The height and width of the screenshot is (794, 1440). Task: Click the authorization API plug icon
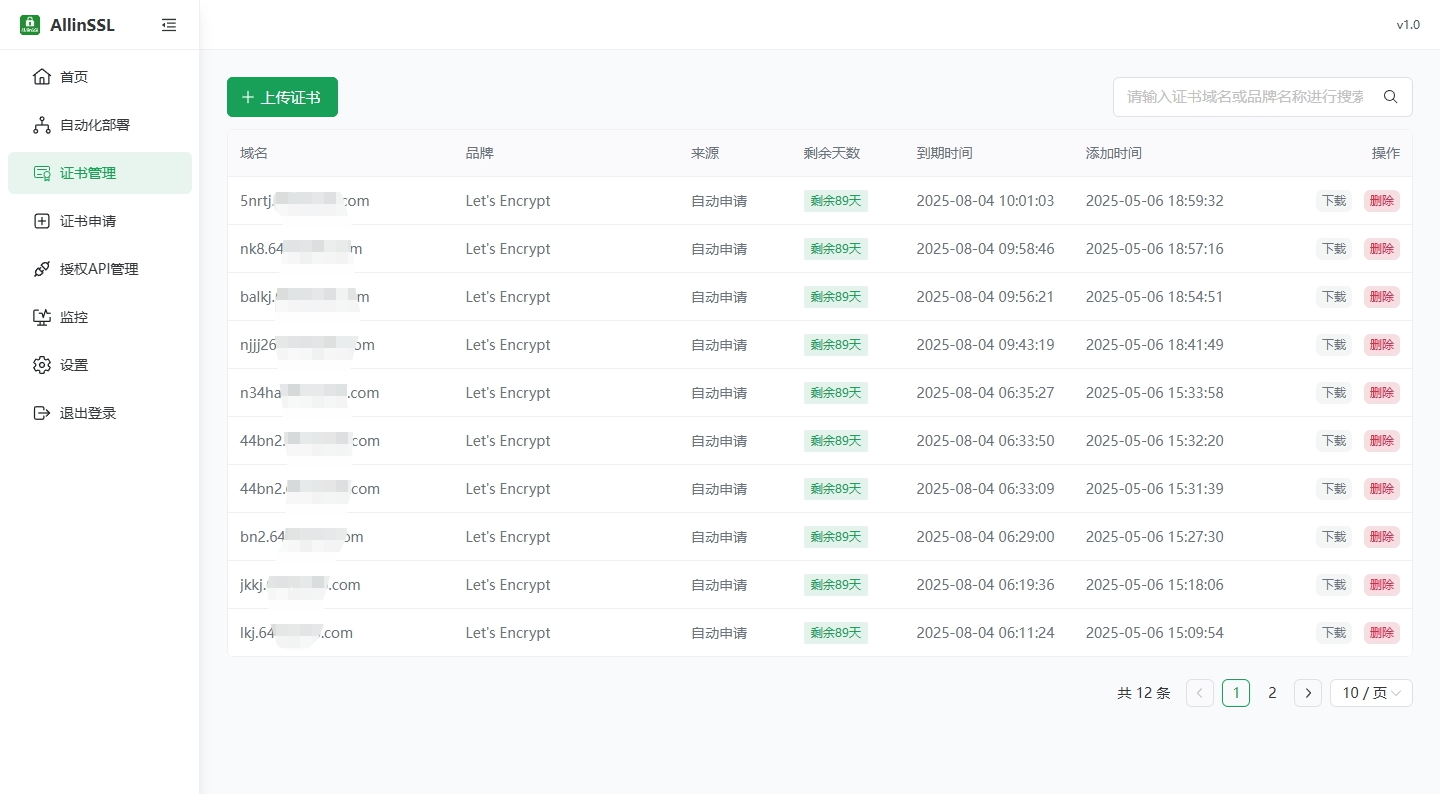coord(42,269)
